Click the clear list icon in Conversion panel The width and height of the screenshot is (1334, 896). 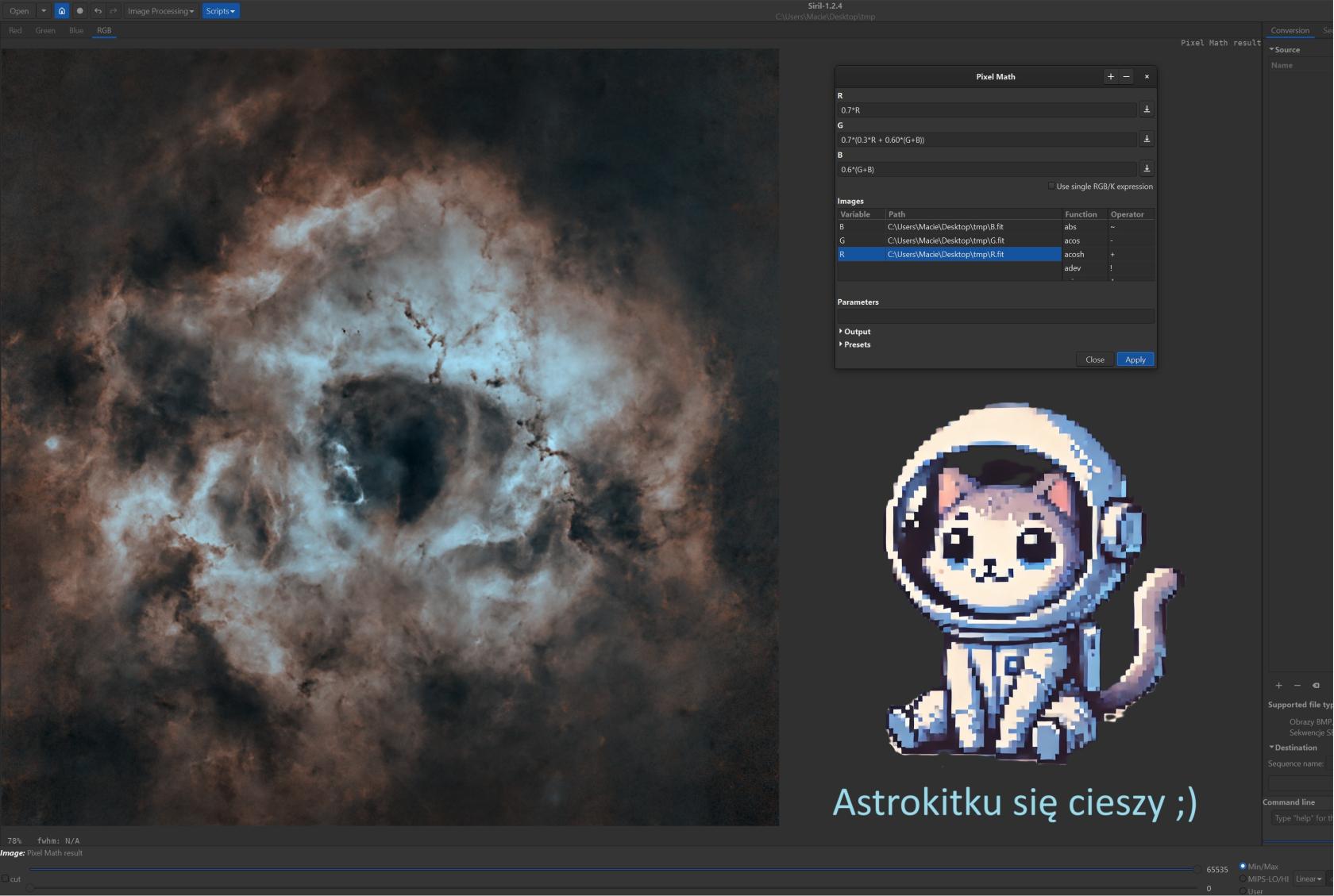[x=1316, y=686]
